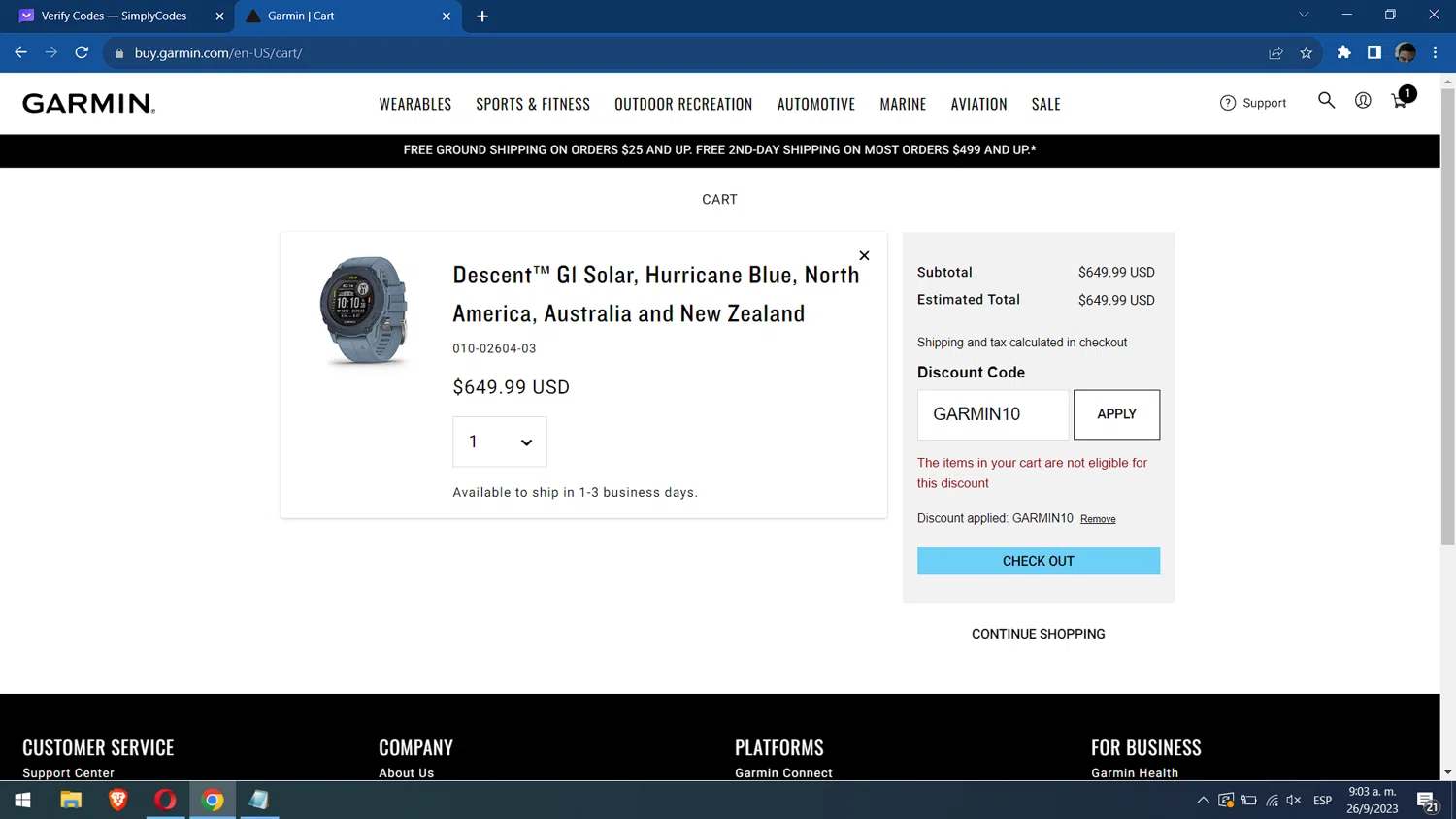1456x819 pixels.
Task: Show hidden system tray icons
Action: 1203,801
